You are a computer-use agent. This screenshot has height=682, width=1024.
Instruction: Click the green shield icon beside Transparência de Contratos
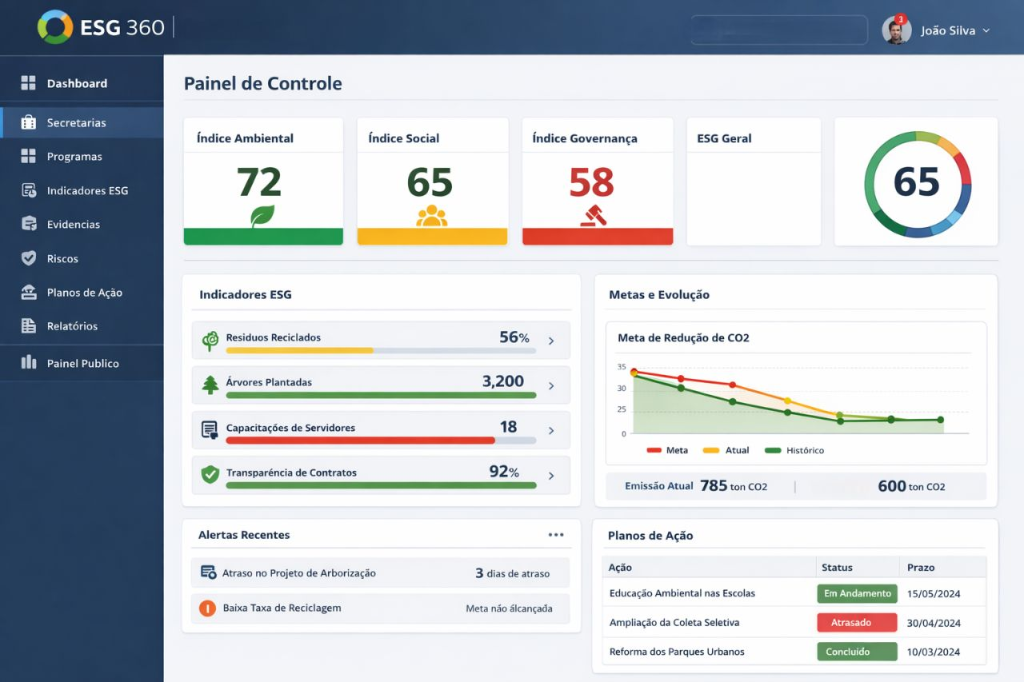click(x=210, y=475)
